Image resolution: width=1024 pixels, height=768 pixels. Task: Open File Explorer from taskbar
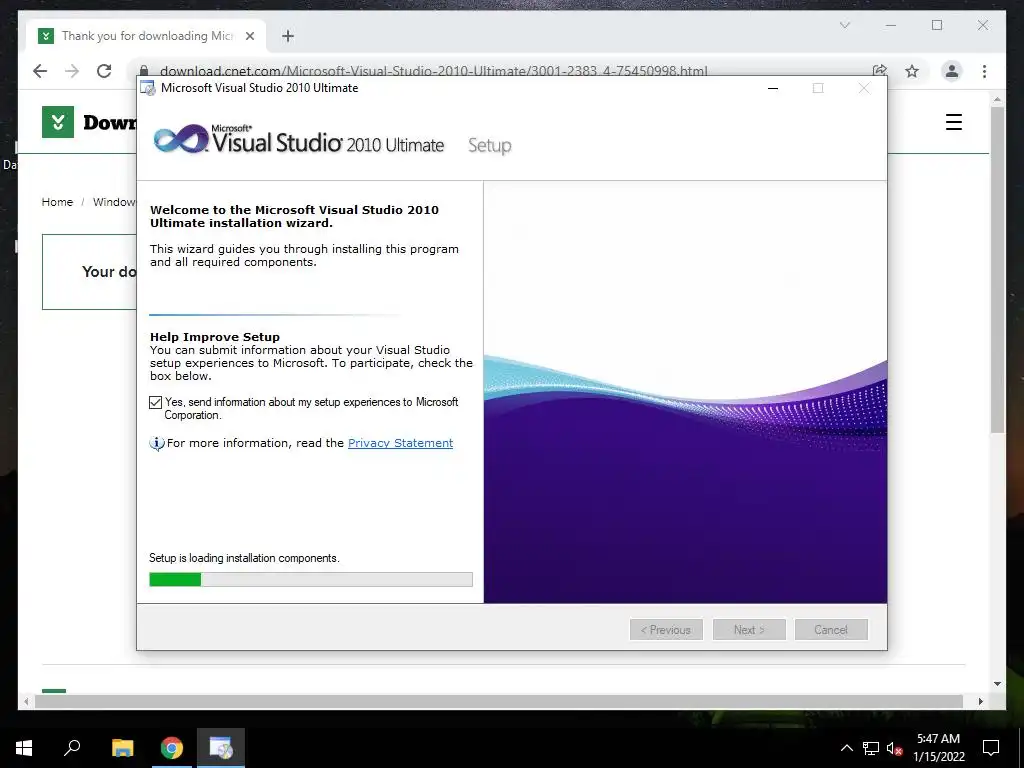(x=122, y=748)
